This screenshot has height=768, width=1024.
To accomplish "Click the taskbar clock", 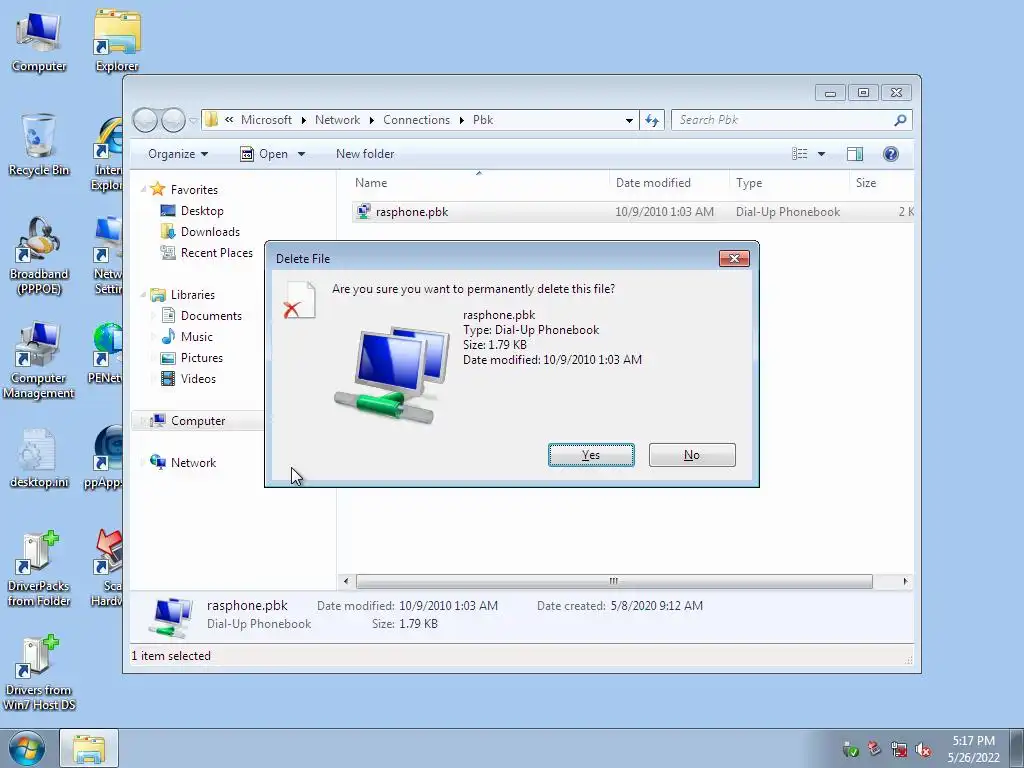I will 973,749.
